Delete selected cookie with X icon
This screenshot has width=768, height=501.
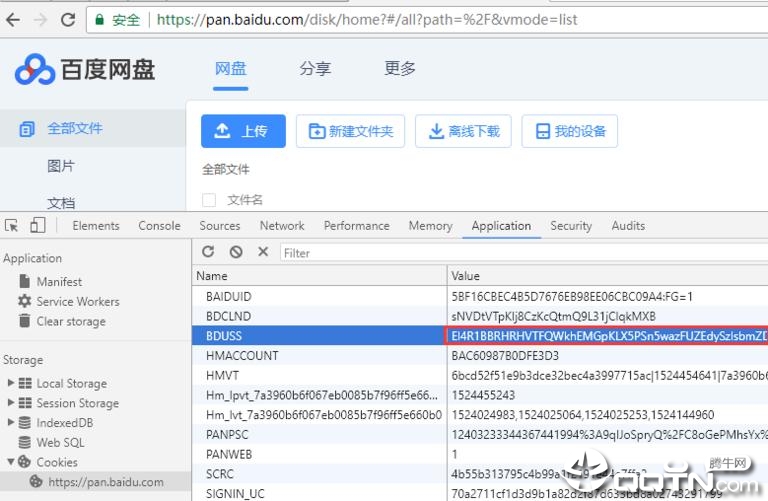[263, 252]
